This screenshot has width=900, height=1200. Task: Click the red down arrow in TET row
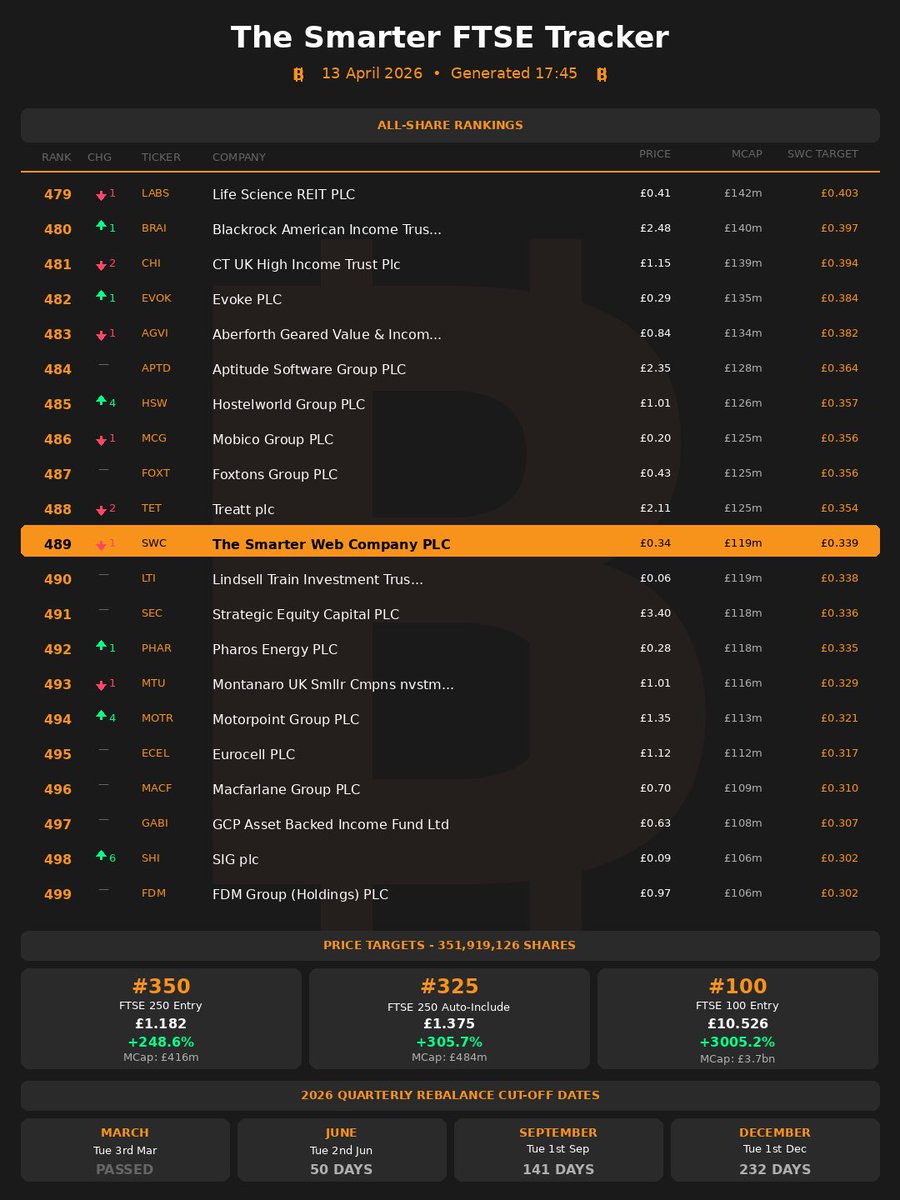point(101,510)
